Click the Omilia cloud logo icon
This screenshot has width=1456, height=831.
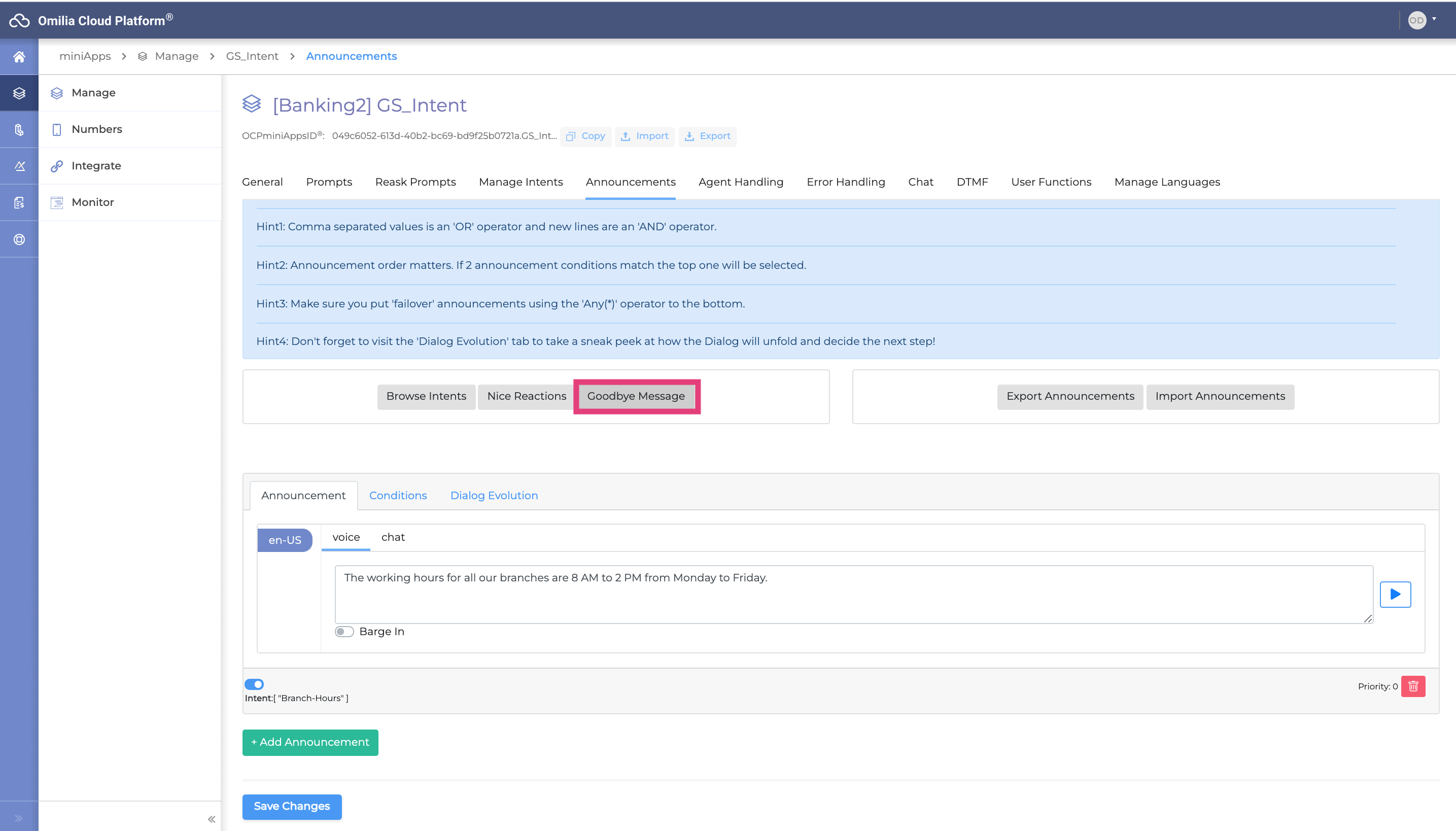tap(19, 20)
